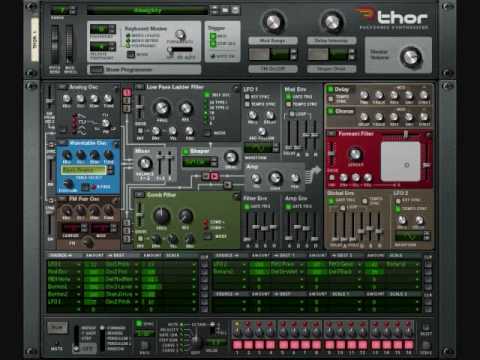Toggle MIDI trigger in the Trigger section
Viewport: 480px width, 360px height.
click(213, 36)
